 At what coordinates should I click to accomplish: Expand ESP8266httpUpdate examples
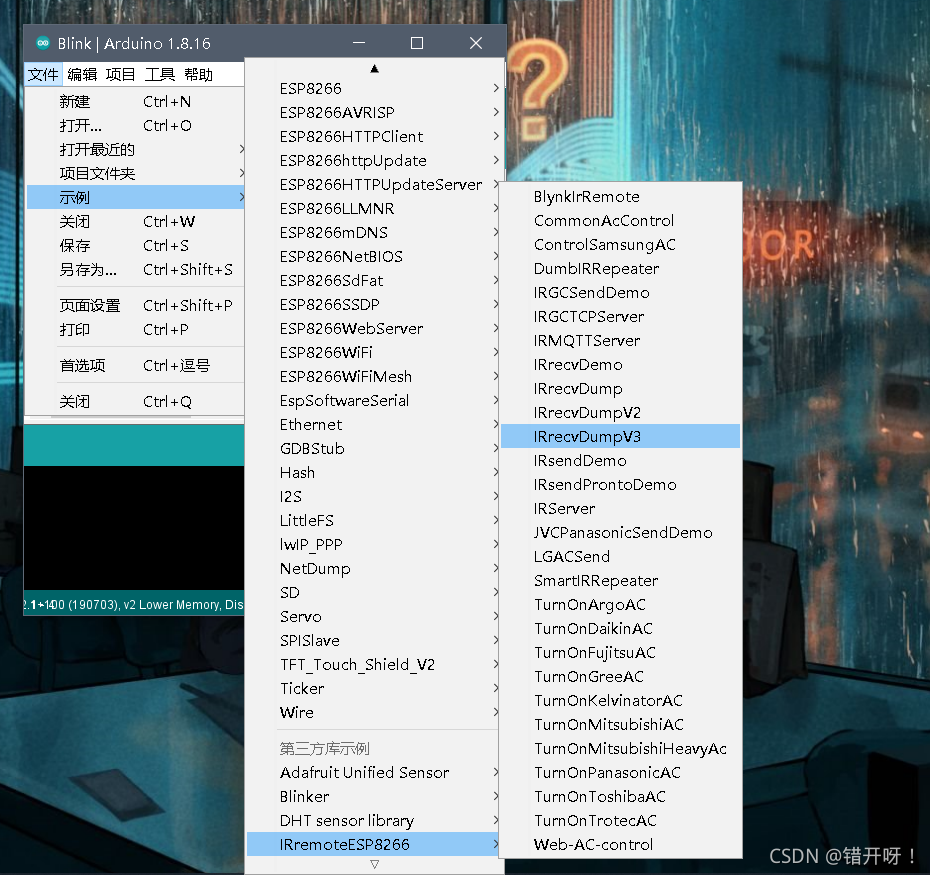click(x=374, y=161)
